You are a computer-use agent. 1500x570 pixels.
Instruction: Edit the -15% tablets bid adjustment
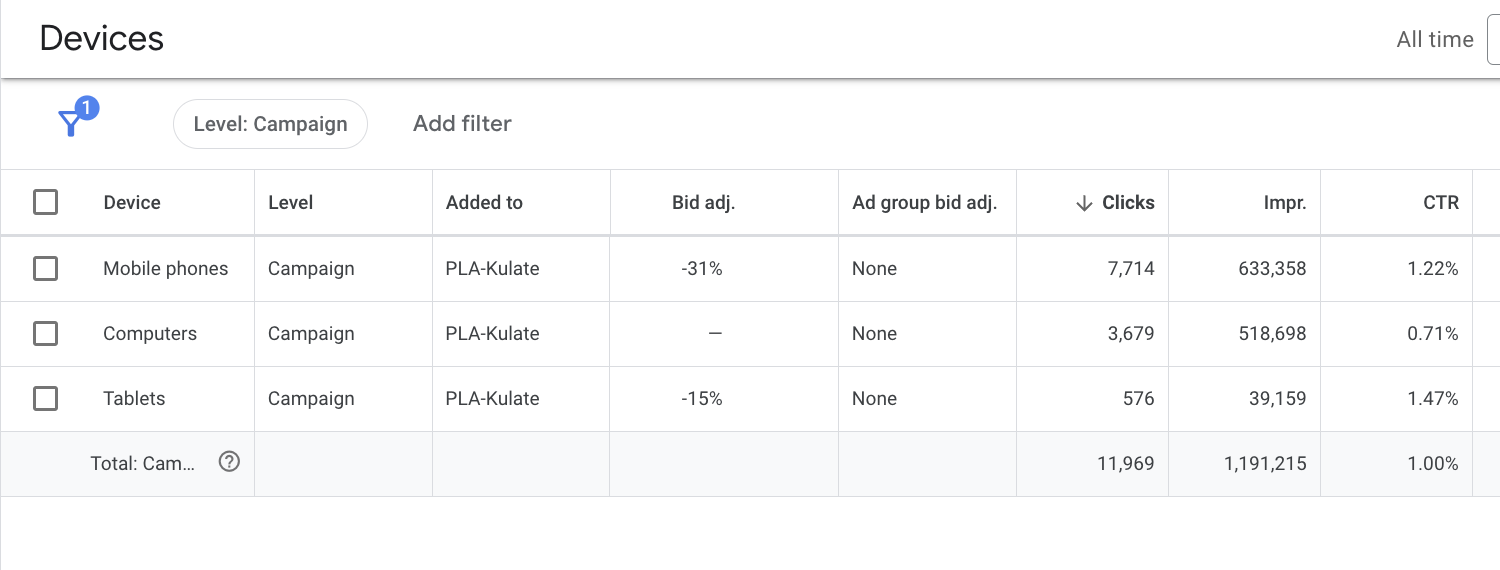coord(702,398)
